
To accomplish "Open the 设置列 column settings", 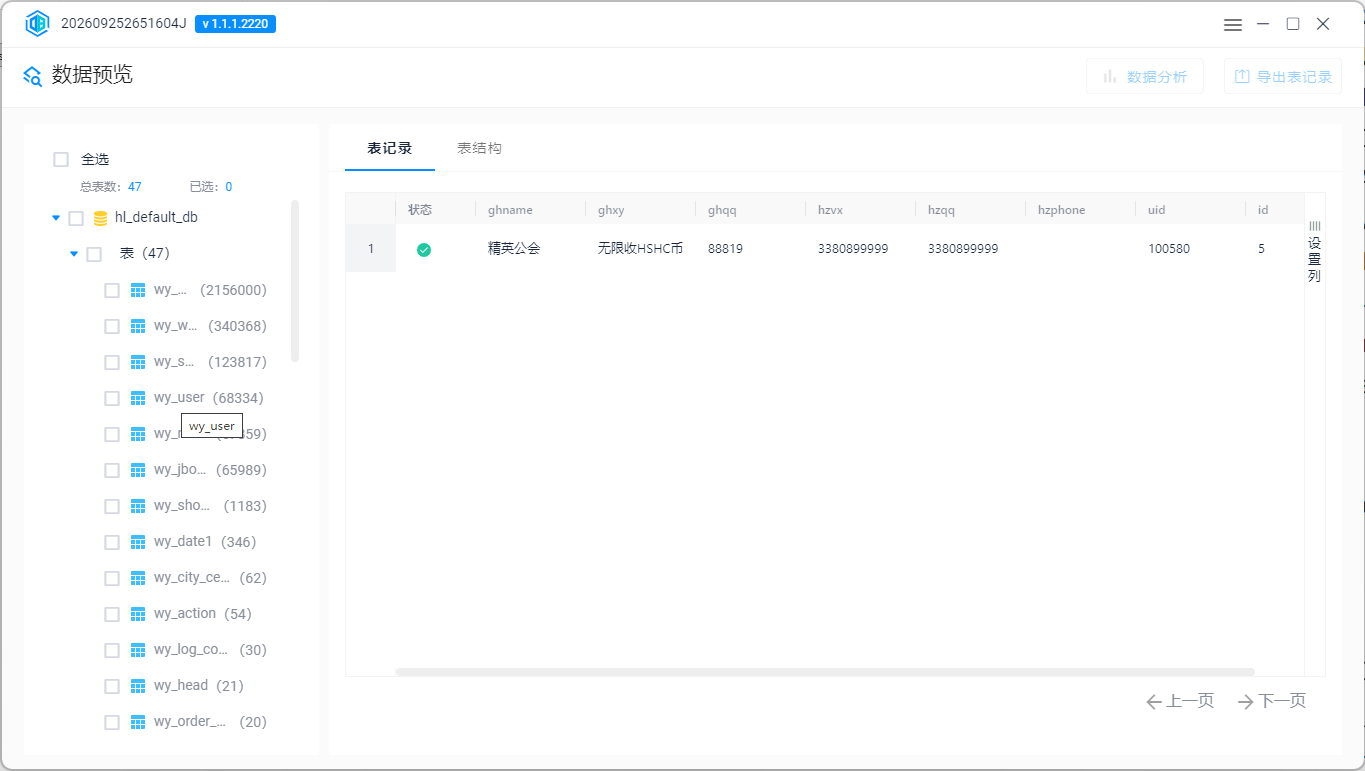I will click(x=1315, y=252).
